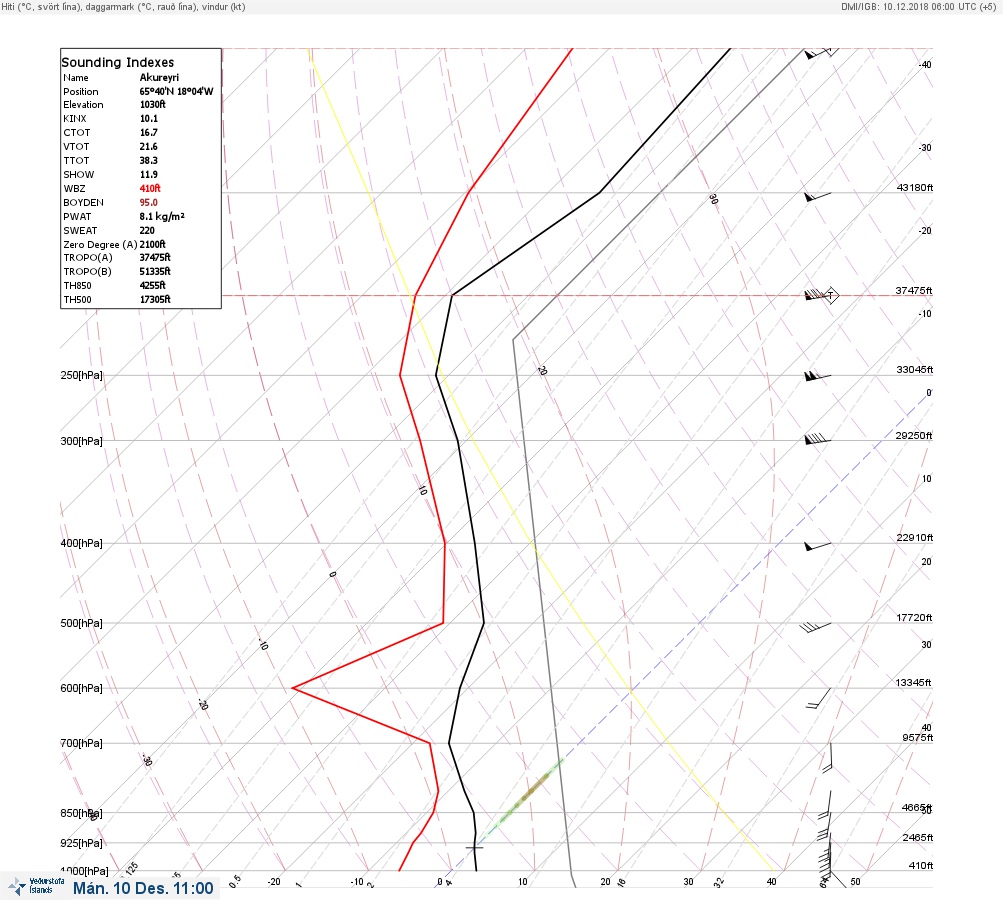Viewport: 1003px width, 900px height.
Task: Click the Zero Degree (A) value 2100ft
Action: pos(152,244)
